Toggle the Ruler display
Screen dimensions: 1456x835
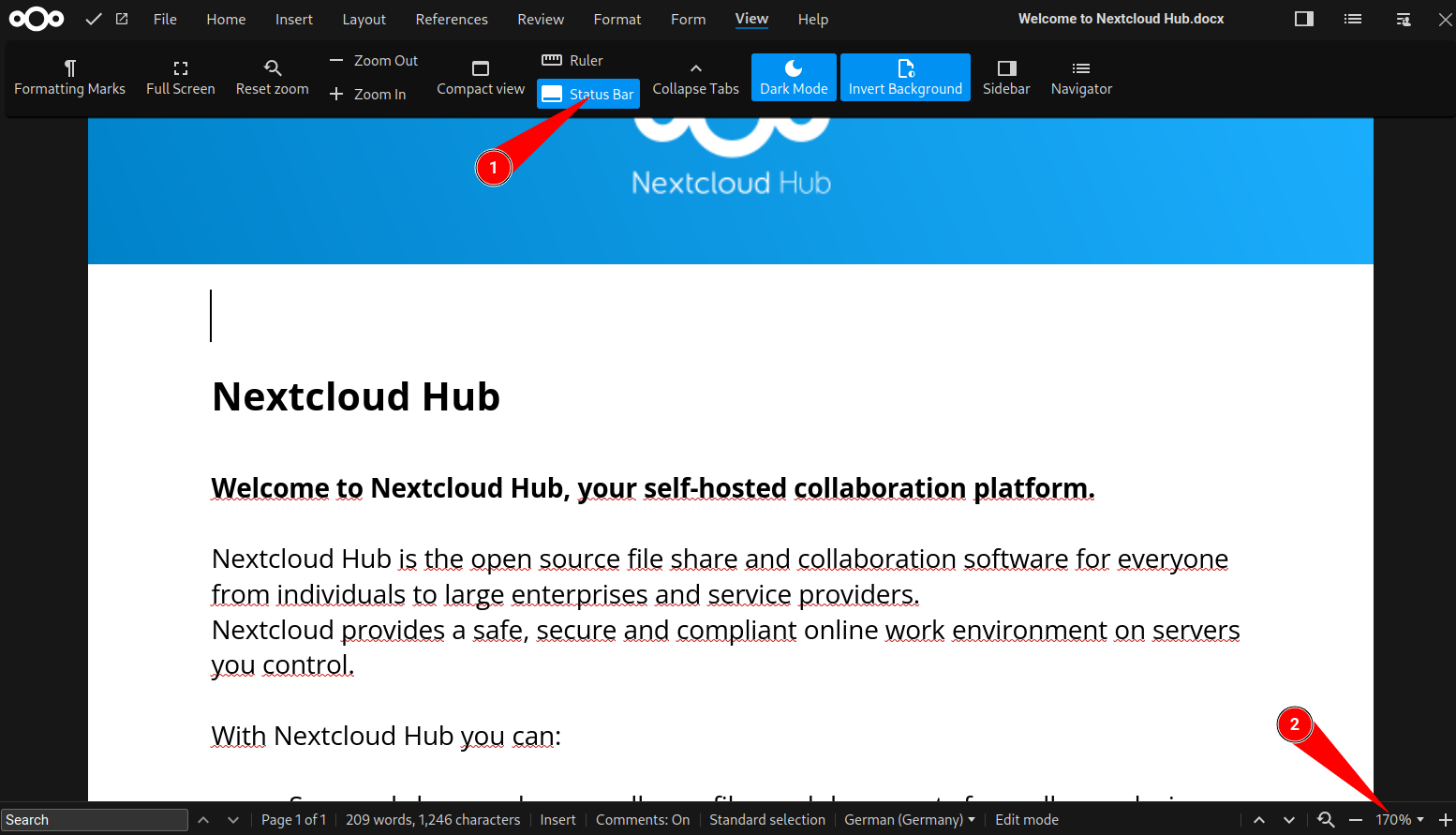click(572, 60)
